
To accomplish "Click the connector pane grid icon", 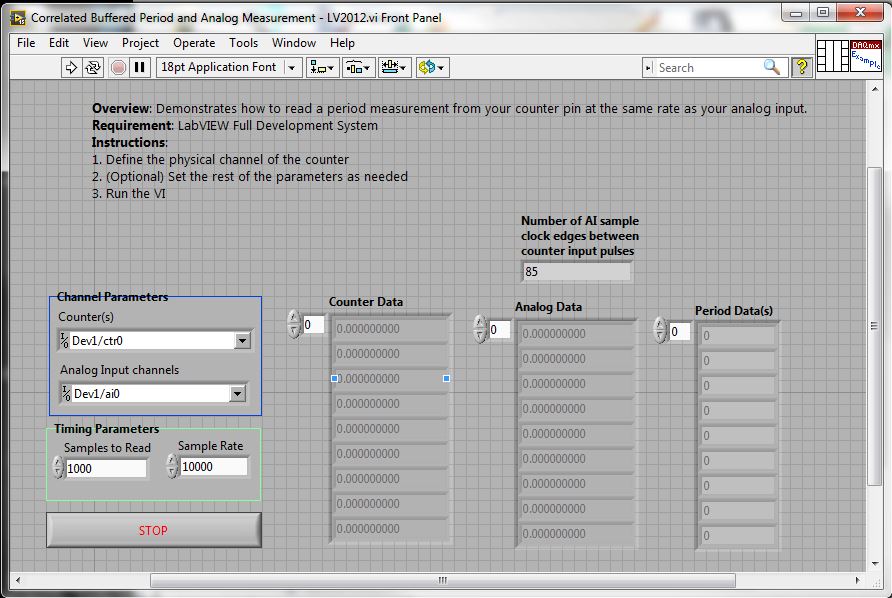I will click(833, 56).
